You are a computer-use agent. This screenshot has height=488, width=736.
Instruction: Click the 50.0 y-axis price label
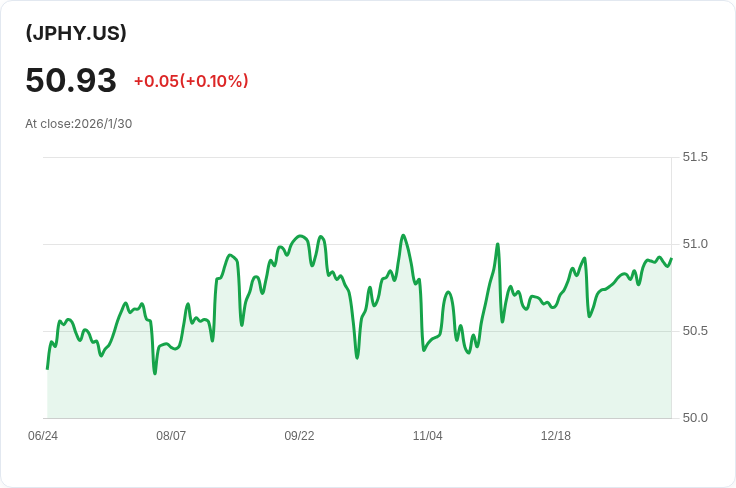695,418
